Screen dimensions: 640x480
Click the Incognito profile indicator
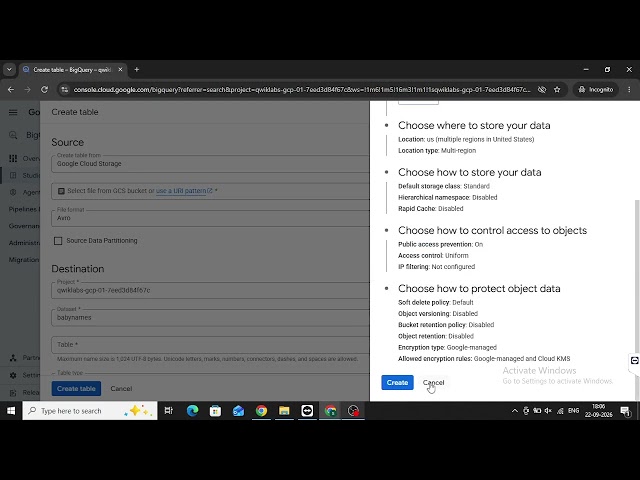pyautogui.click(x=596, y=89)
